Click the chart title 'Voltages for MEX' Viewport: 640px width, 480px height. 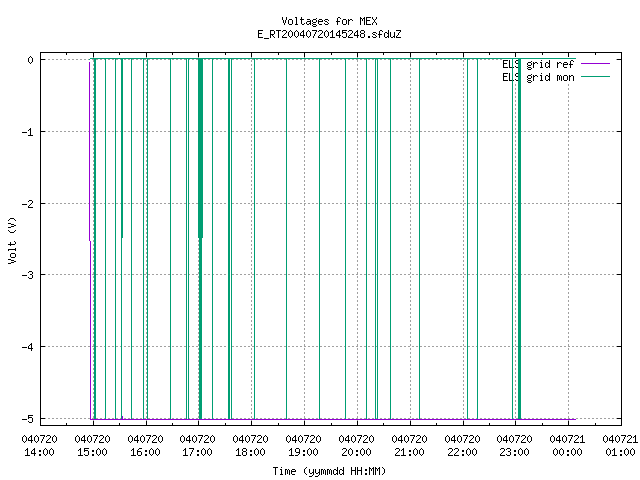pos(329,21)
